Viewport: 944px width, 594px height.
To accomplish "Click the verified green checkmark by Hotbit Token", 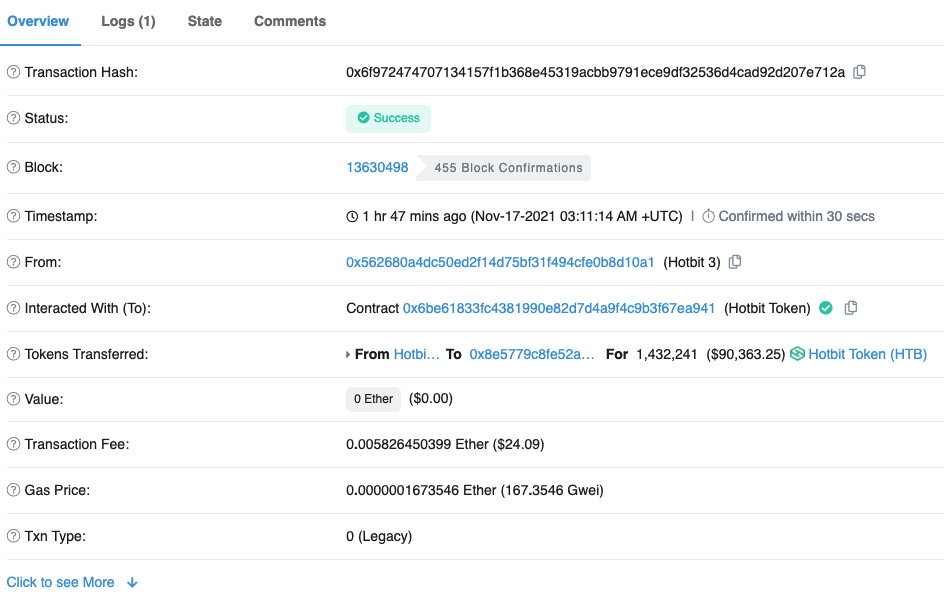I will click(826, 308).
